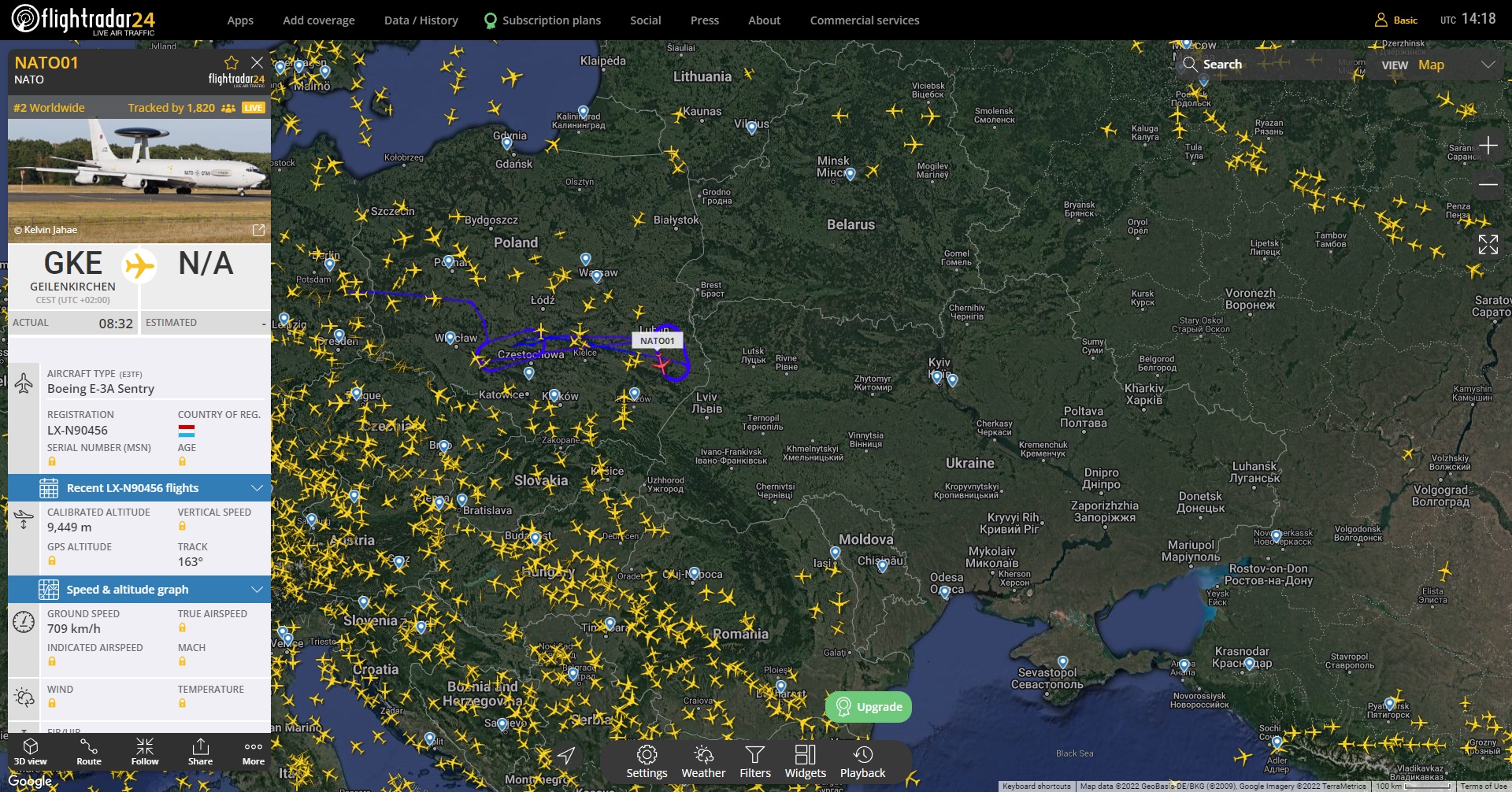Image resolution: width=1512 pixels, height=792 pixels.
Task: Center map on my location arrow
Action: (x=566, y=756)
